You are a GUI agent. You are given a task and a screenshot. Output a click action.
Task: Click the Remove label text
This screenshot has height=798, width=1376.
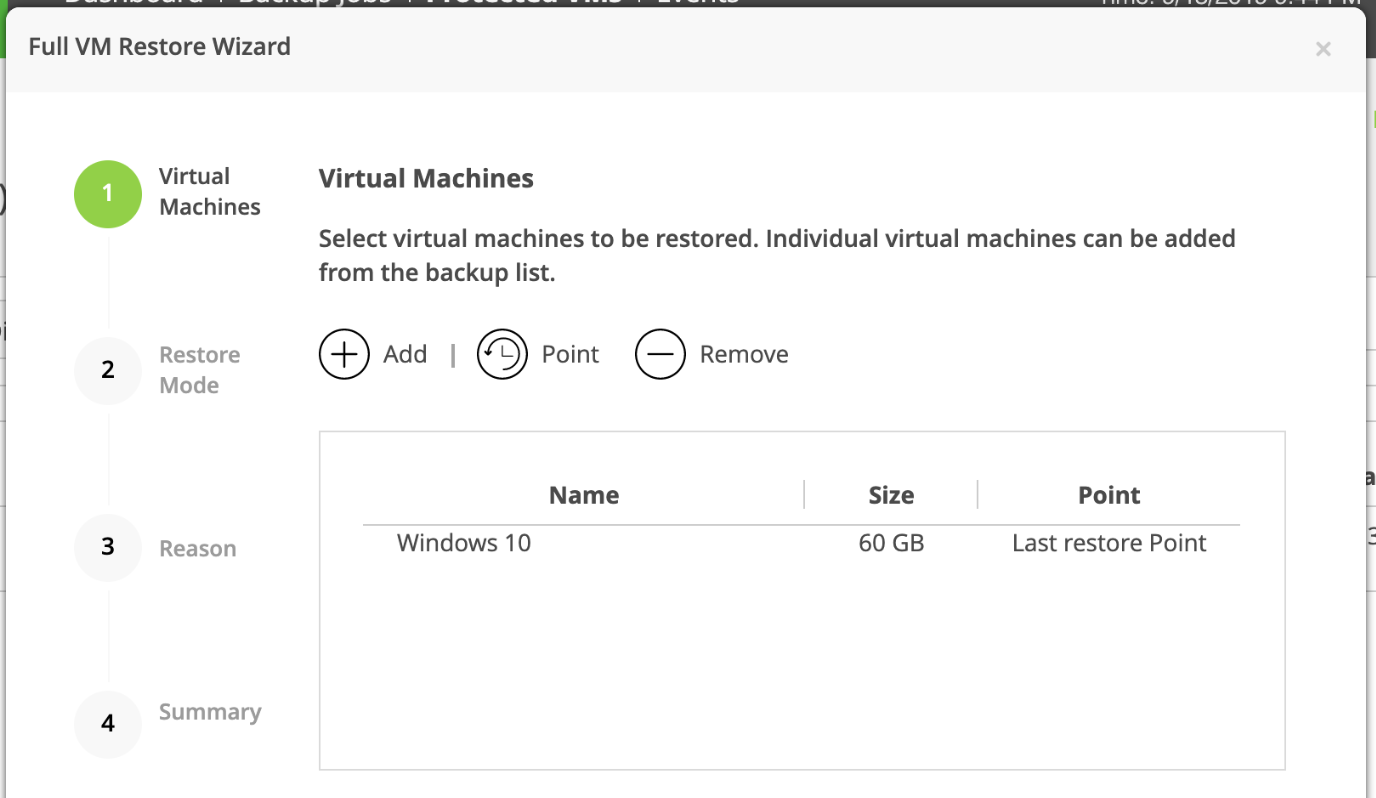click(x=744, y=354)
